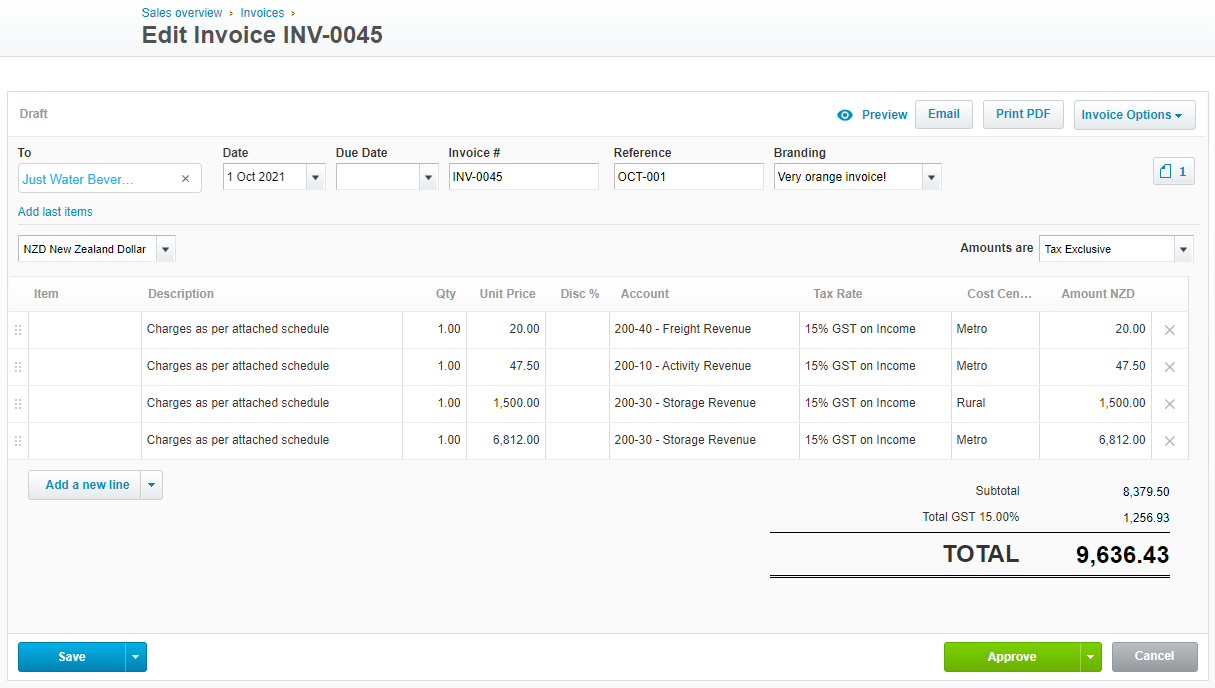Viewport: 1215px width, 688px height.
Task: Click the Print PDF button
Action: [x=1022, y=114]
